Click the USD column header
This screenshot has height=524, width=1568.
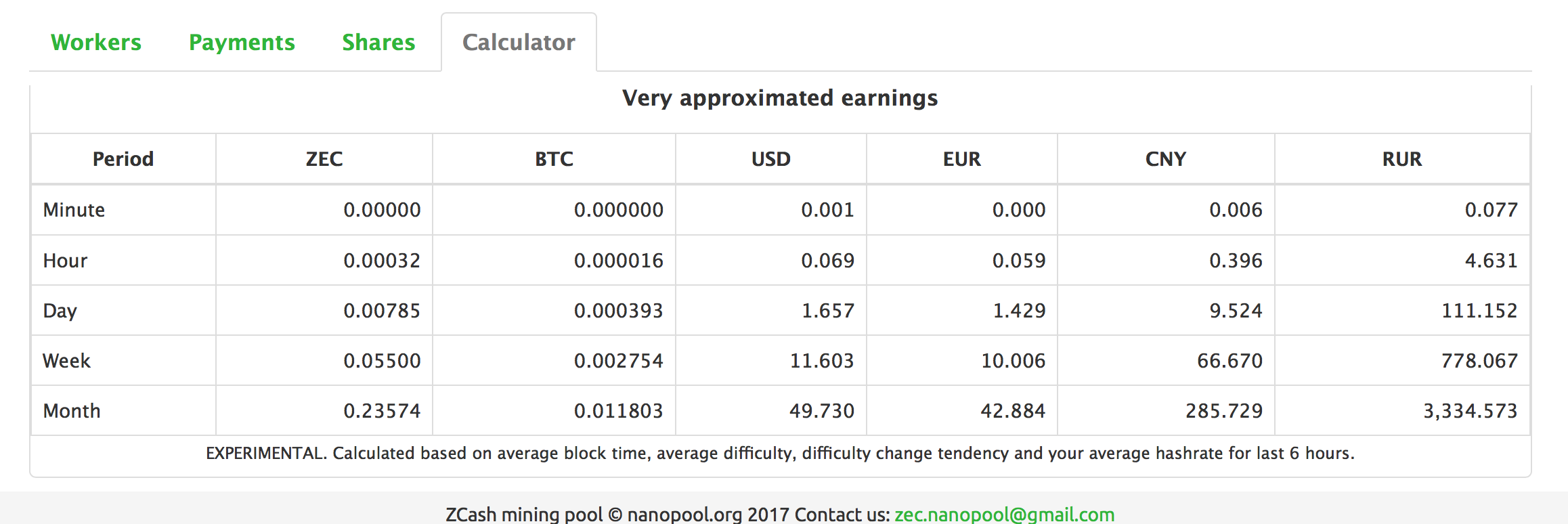[x=770, y=159]
